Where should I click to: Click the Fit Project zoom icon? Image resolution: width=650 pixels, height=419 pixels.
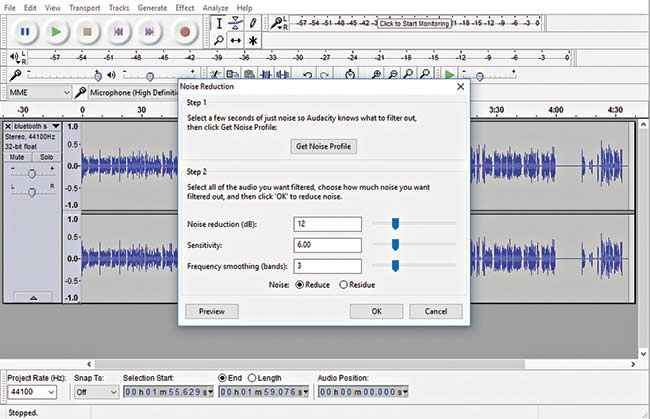click(425, 75)
